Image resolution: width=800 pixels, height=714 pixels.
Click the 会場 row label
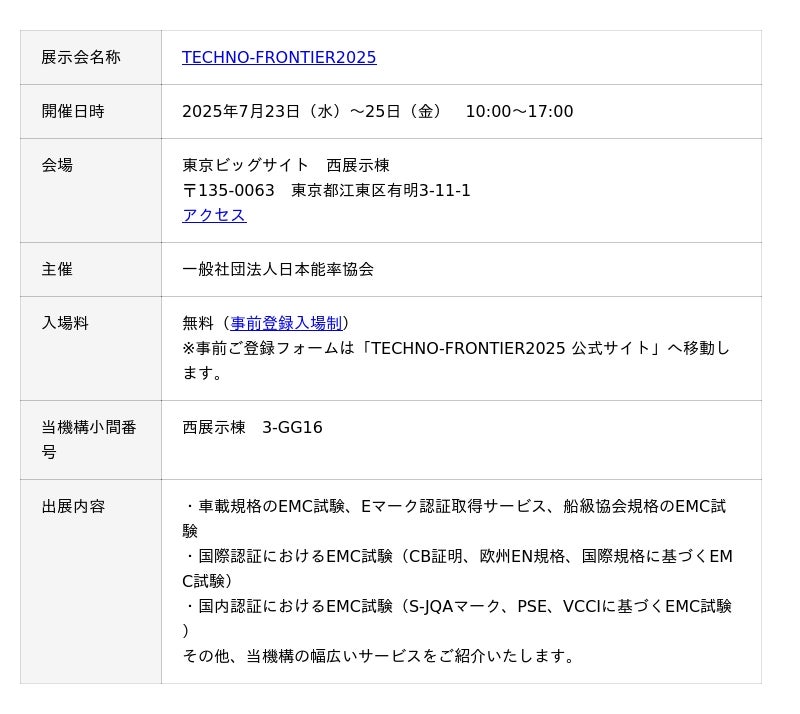coord(57,166)
